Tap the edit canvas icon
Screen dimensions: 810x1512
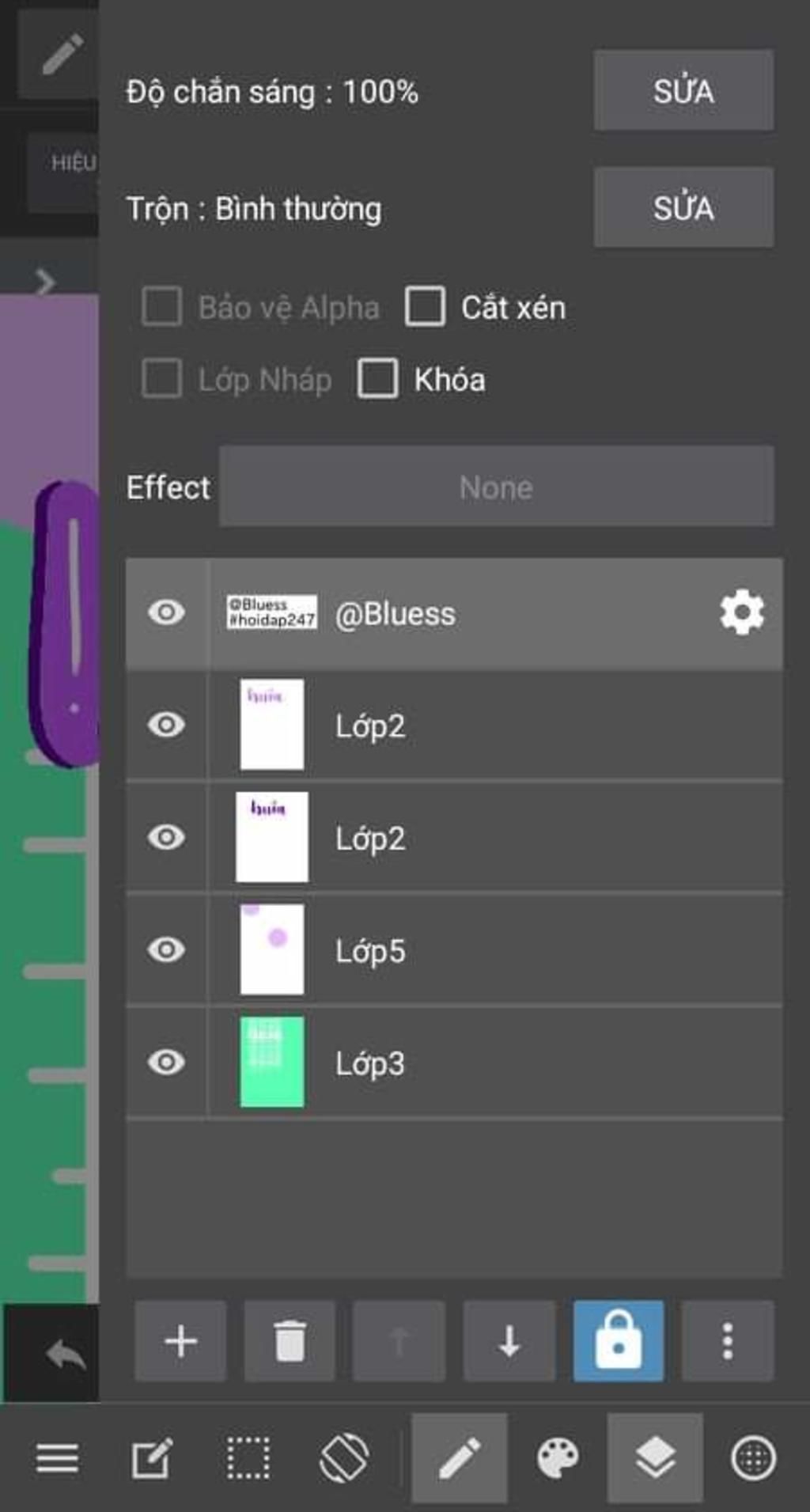tap(152, 1458)
